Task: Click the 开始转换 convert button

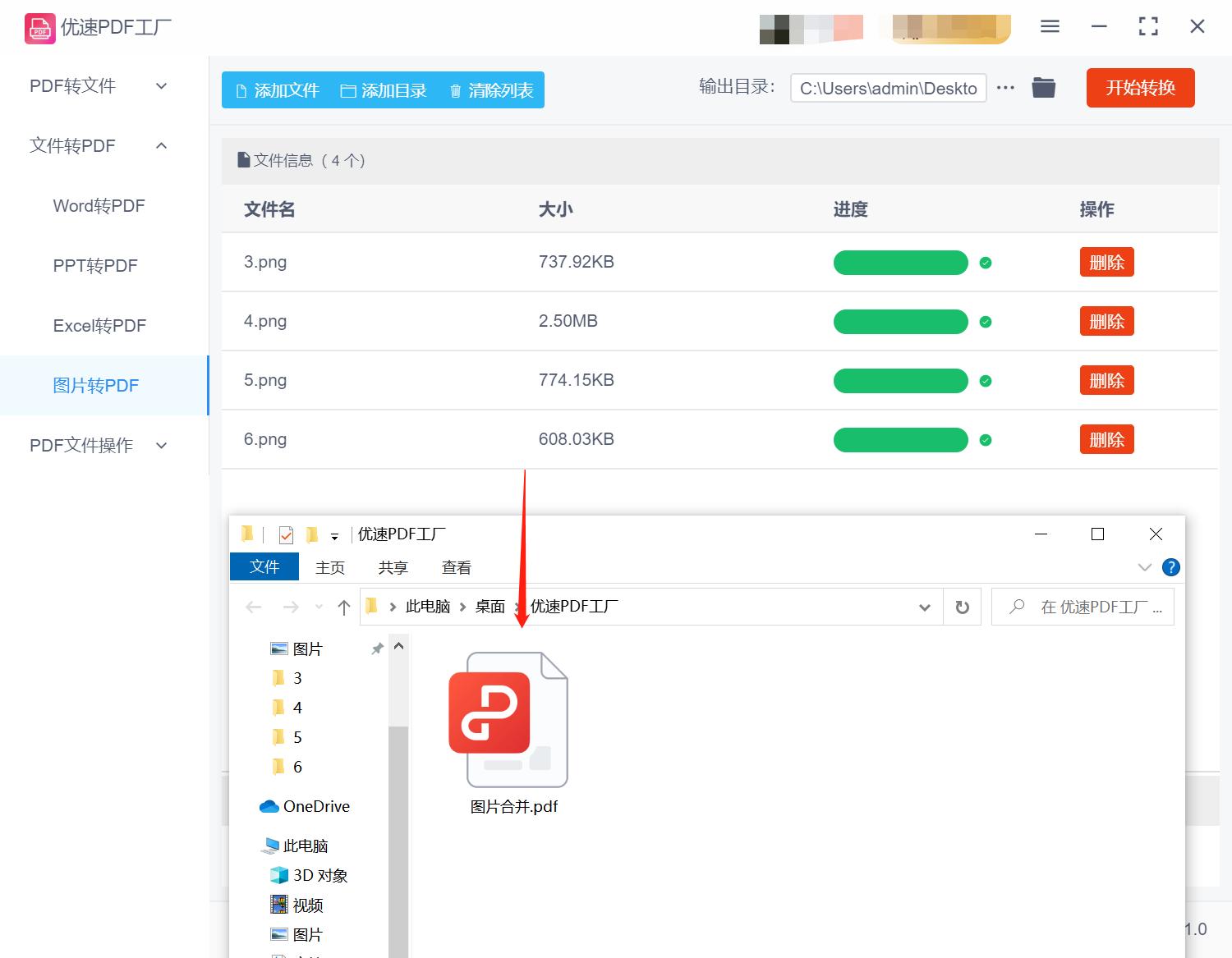Action: point(1140,88)
